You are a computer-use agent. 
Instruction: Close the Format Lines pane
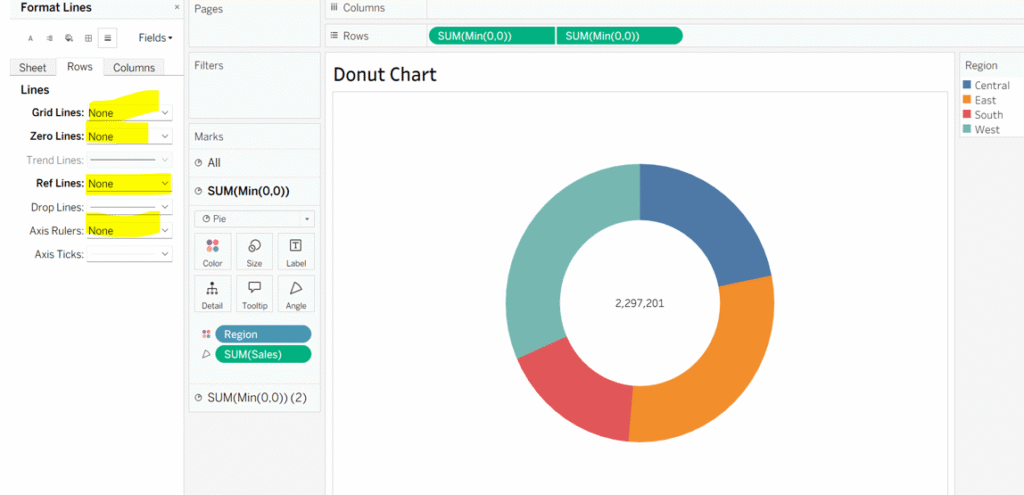click(x=177, y=7)
